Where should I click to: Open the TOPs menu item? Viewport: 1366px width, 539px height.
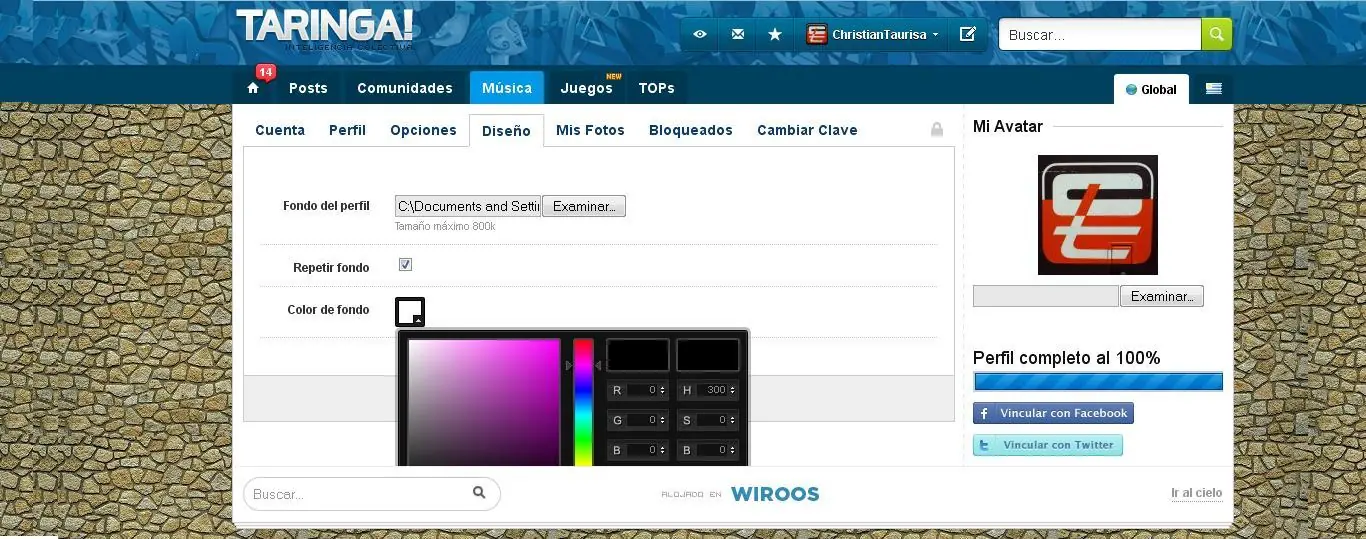[x=657, y=88]
